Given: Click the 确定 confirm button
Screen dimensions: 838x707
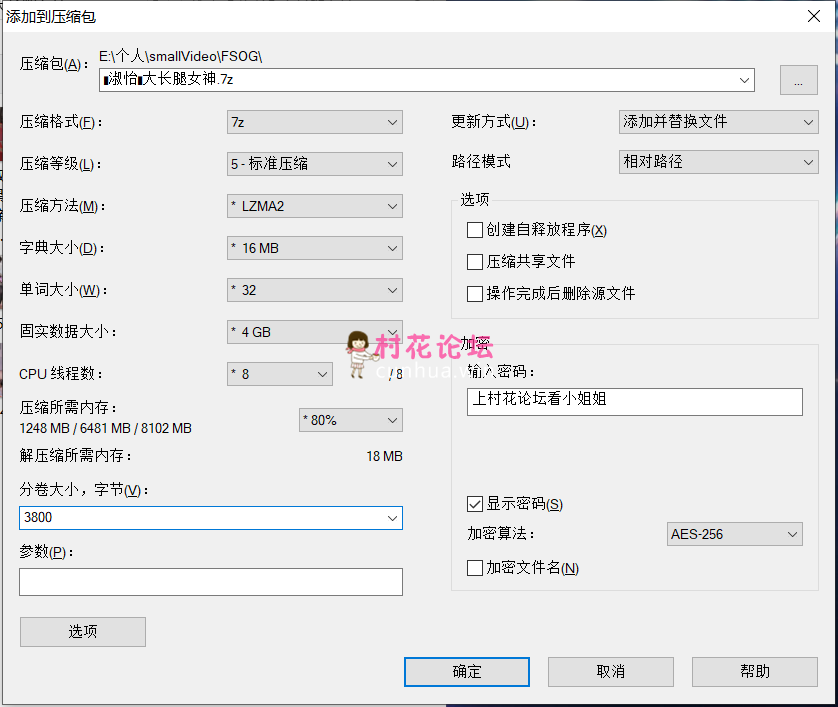Looking at the screenshot, I should pos(467,672).
